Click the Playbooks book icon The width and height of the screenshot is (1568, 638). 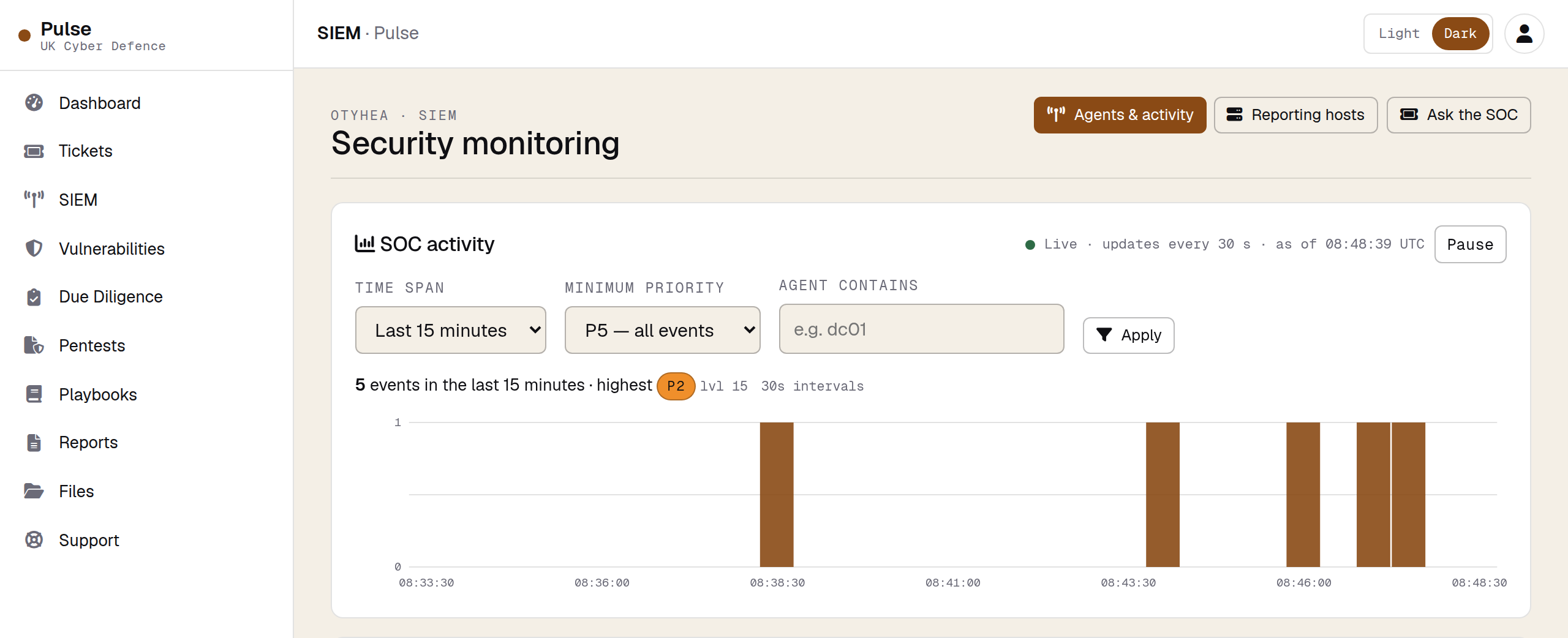(x=34, y=394)
